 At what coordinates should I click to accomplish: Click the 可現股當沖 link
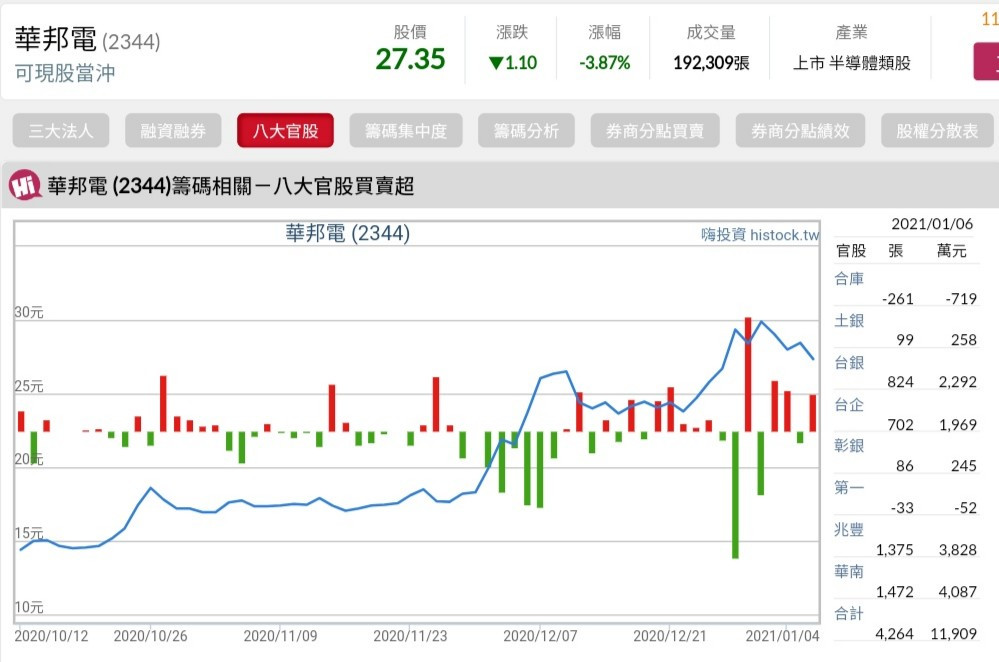[x=65, y=73]
